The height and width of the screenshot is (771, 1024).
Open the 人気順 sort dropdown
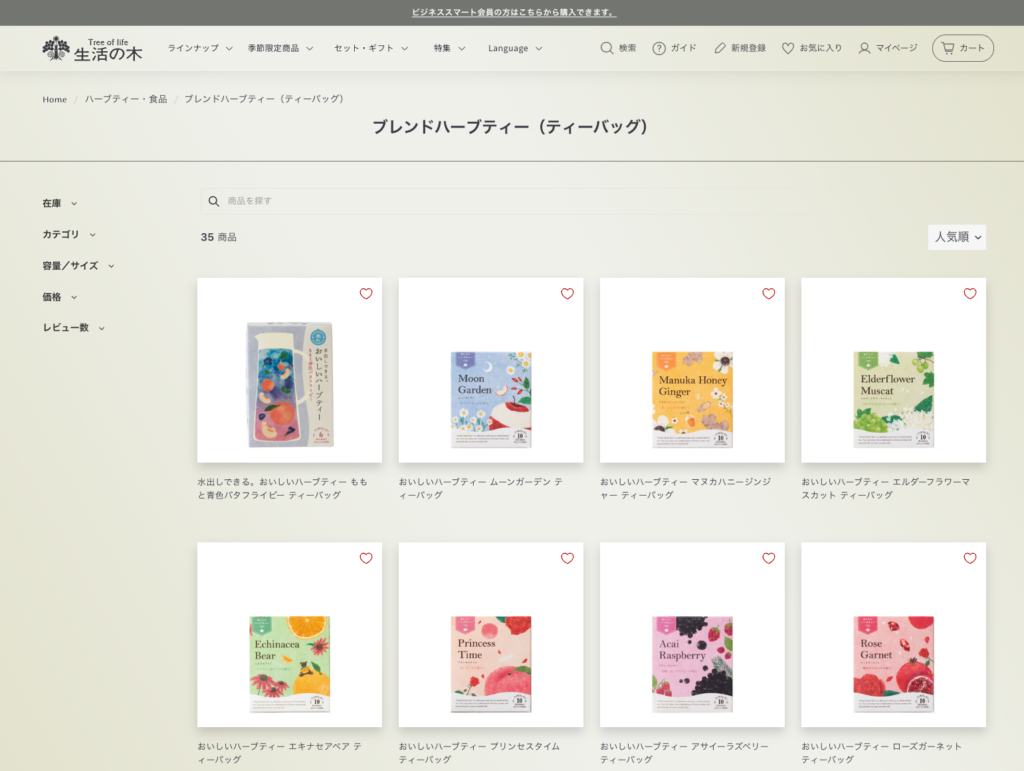(957, 237)
